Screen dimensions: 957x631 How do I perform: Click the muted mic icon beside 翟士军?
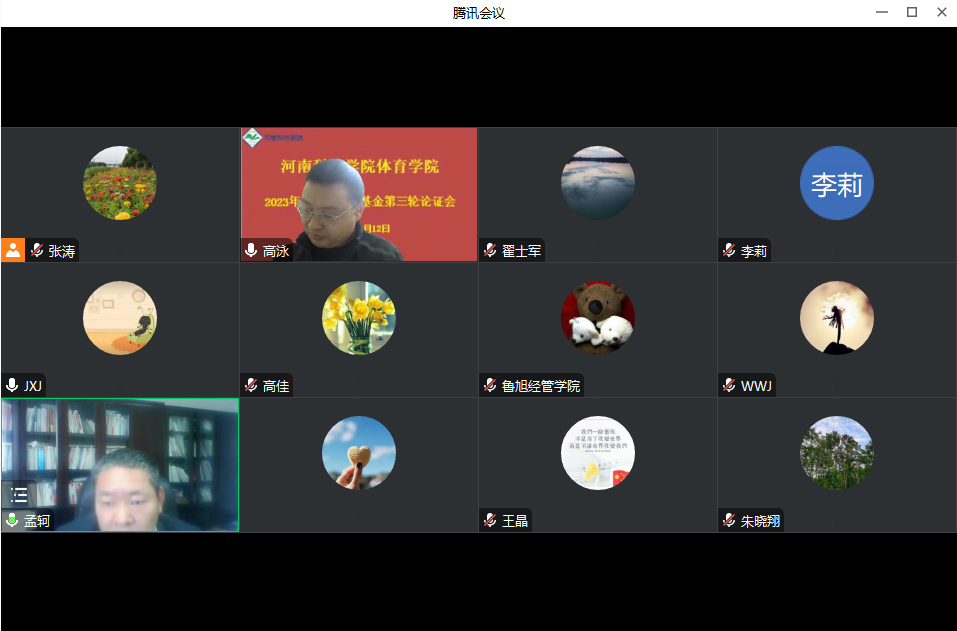point(490,251)
